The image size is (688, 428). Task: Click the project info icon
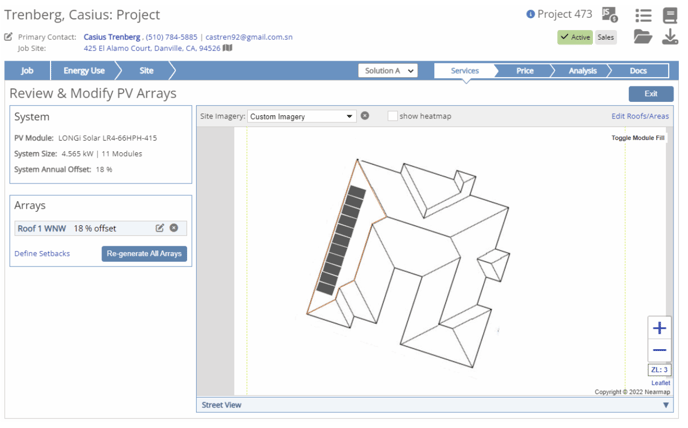pyautogui.click(x=530, y=14)
